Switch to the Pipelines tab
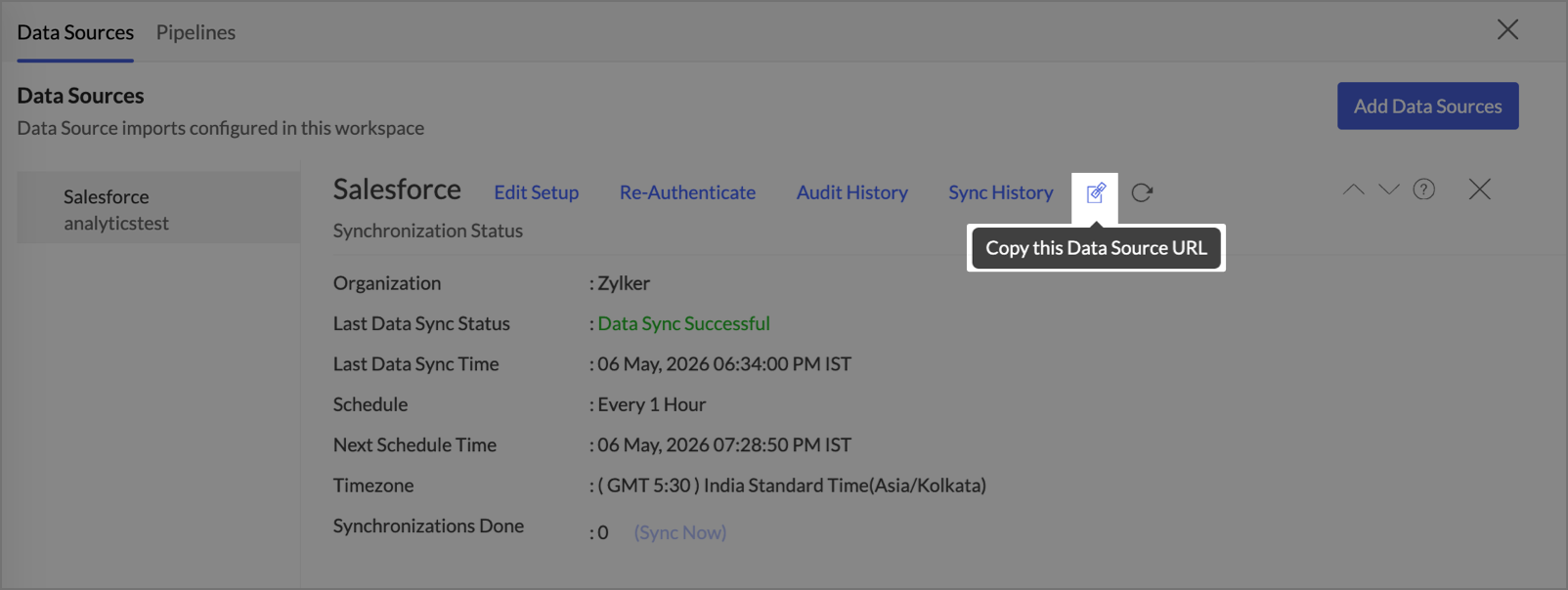Viewport: 1568px width, 590px height. 196,32
